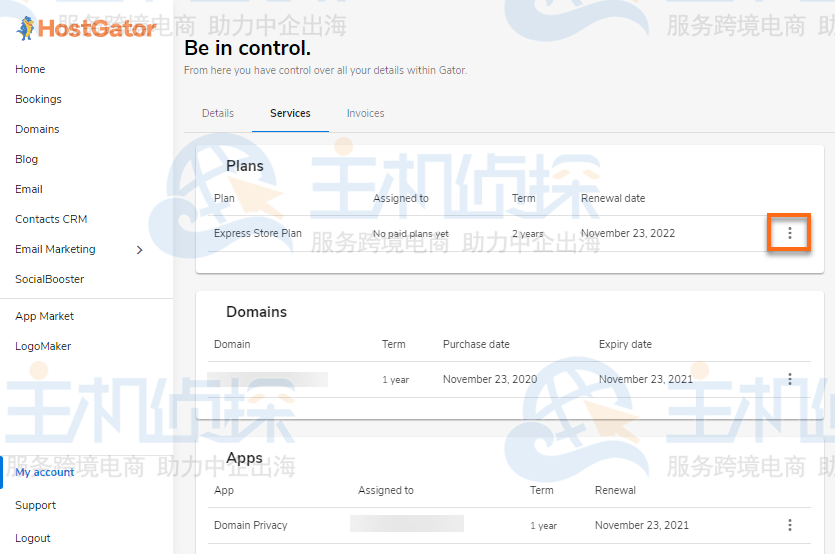Switch to the Details tab
This screenshot has height=554, width=835.
point(218,113)
